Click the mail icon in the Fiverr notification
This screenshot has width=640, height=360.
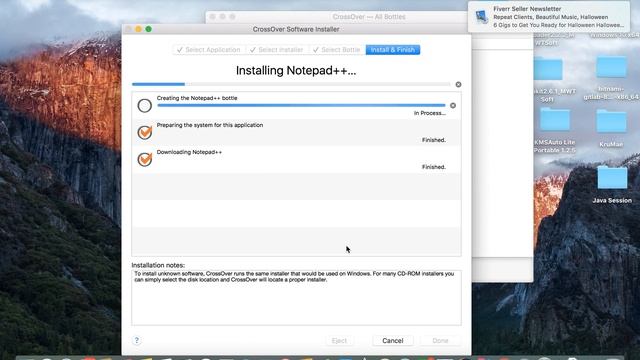(482, 17)
